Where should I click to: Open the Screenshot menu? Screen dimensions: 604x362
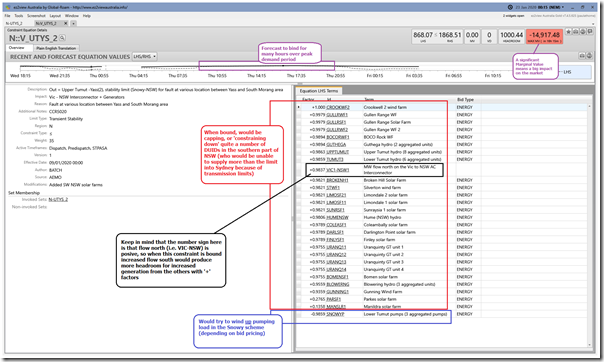coord(36,16)
